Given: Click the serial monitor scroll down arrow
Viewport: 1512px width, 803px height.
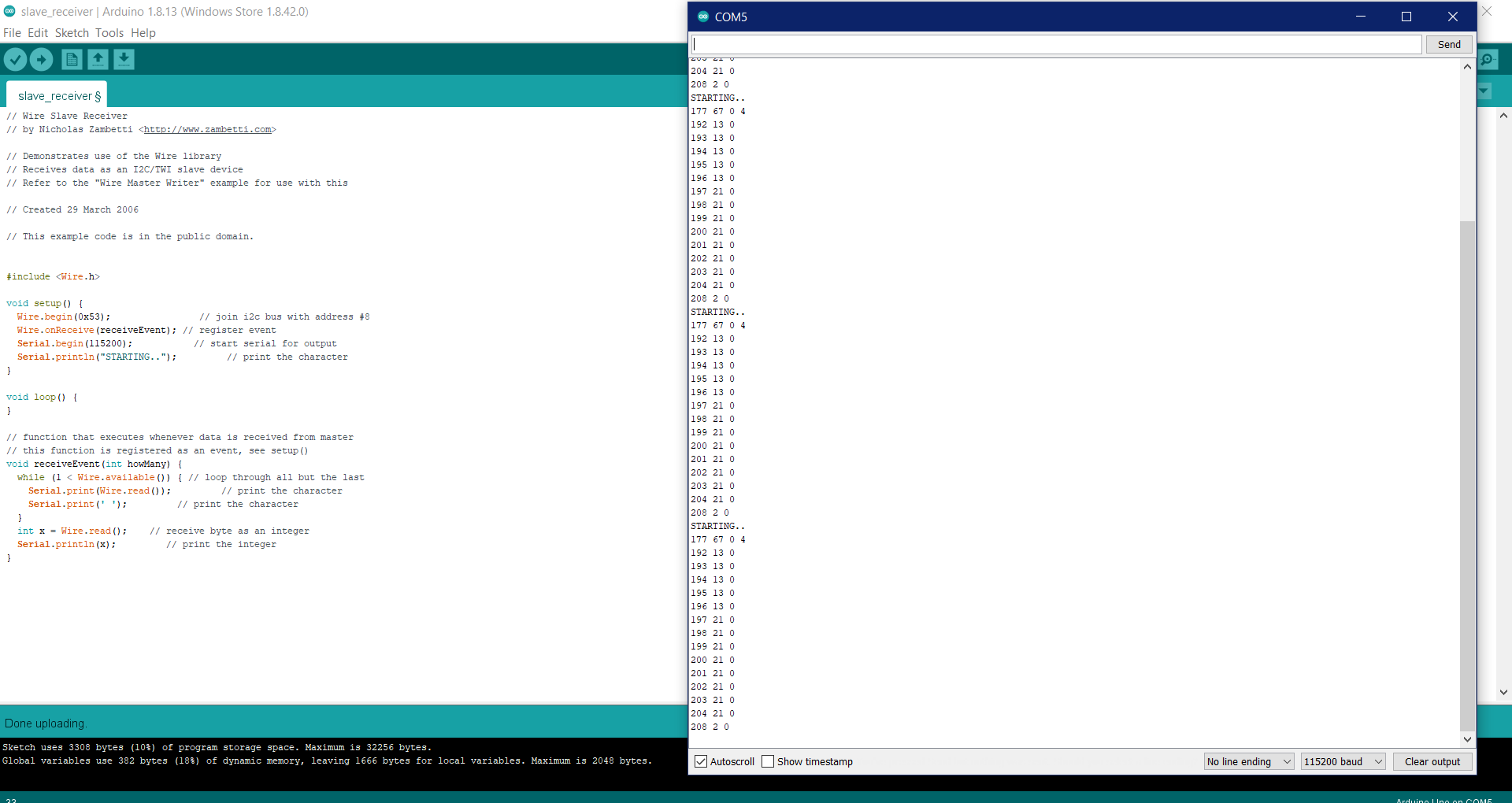Looking at the screenshot, I should (1467, 739).
